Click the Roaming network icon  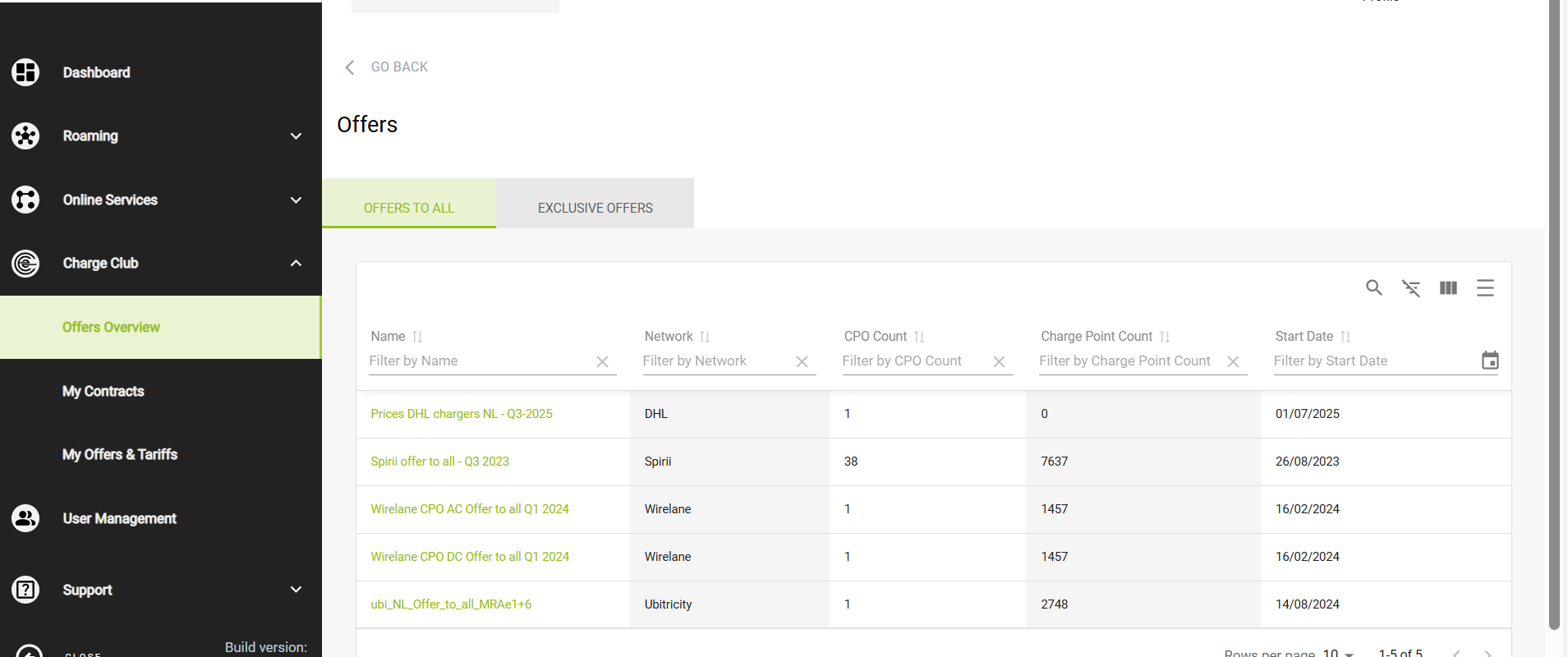(x=25, y=136)
